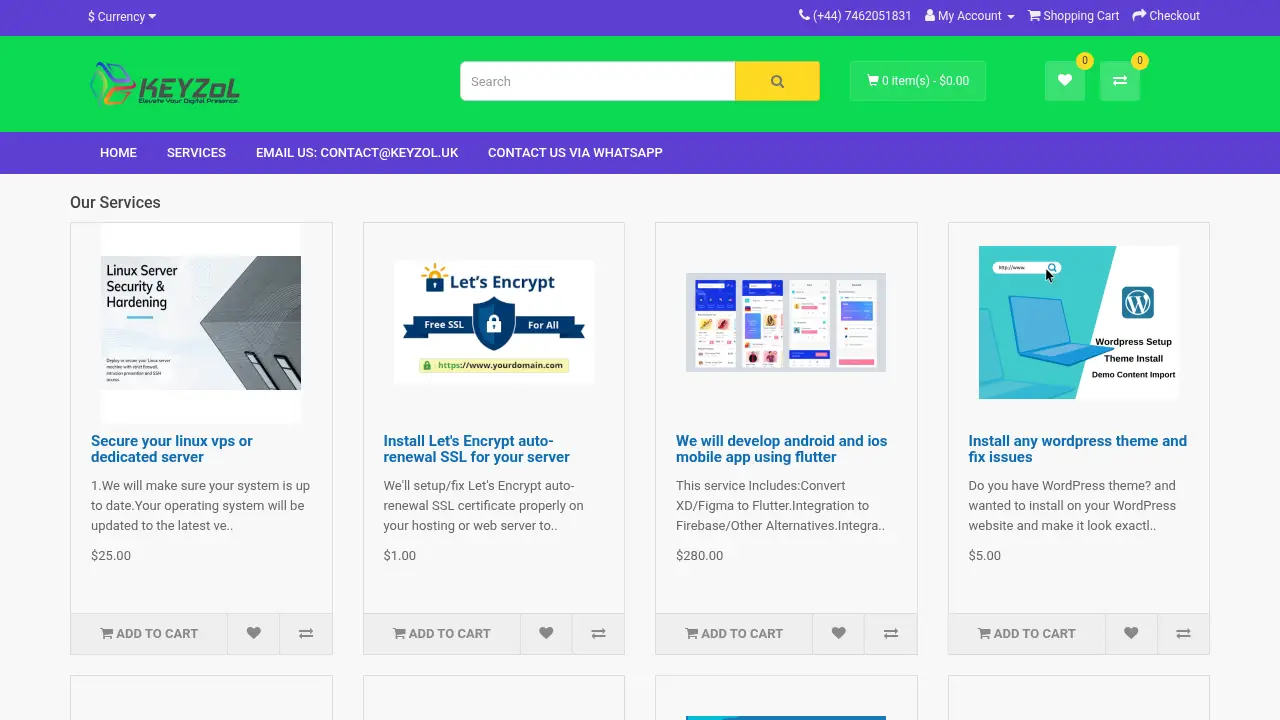Screen dimensions: 1280x720
Task: Click description starting 'Do you have WordPress theme?'
Action: (1073, 506)
